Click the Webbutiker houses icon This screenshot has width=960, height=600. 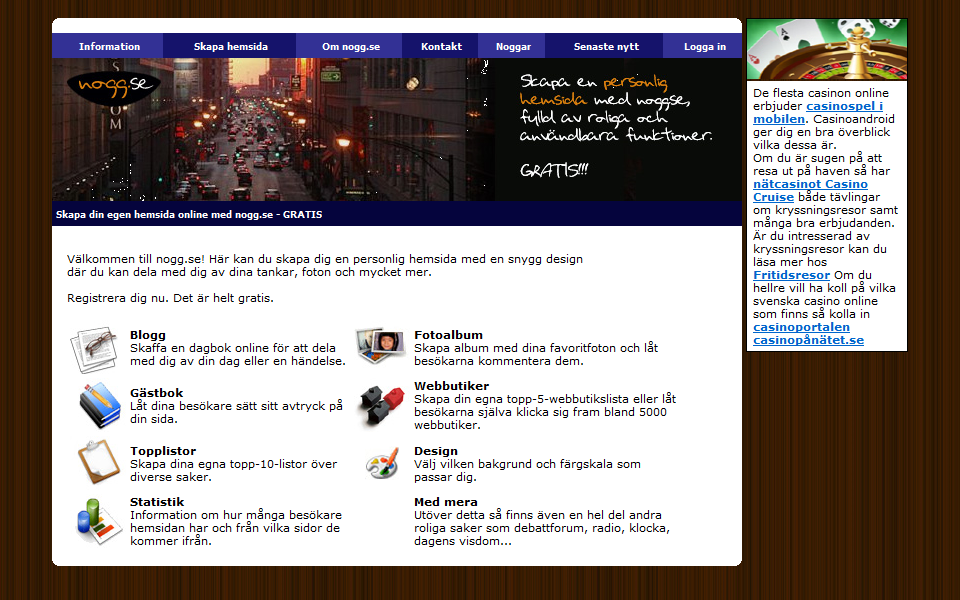point(381,402)
